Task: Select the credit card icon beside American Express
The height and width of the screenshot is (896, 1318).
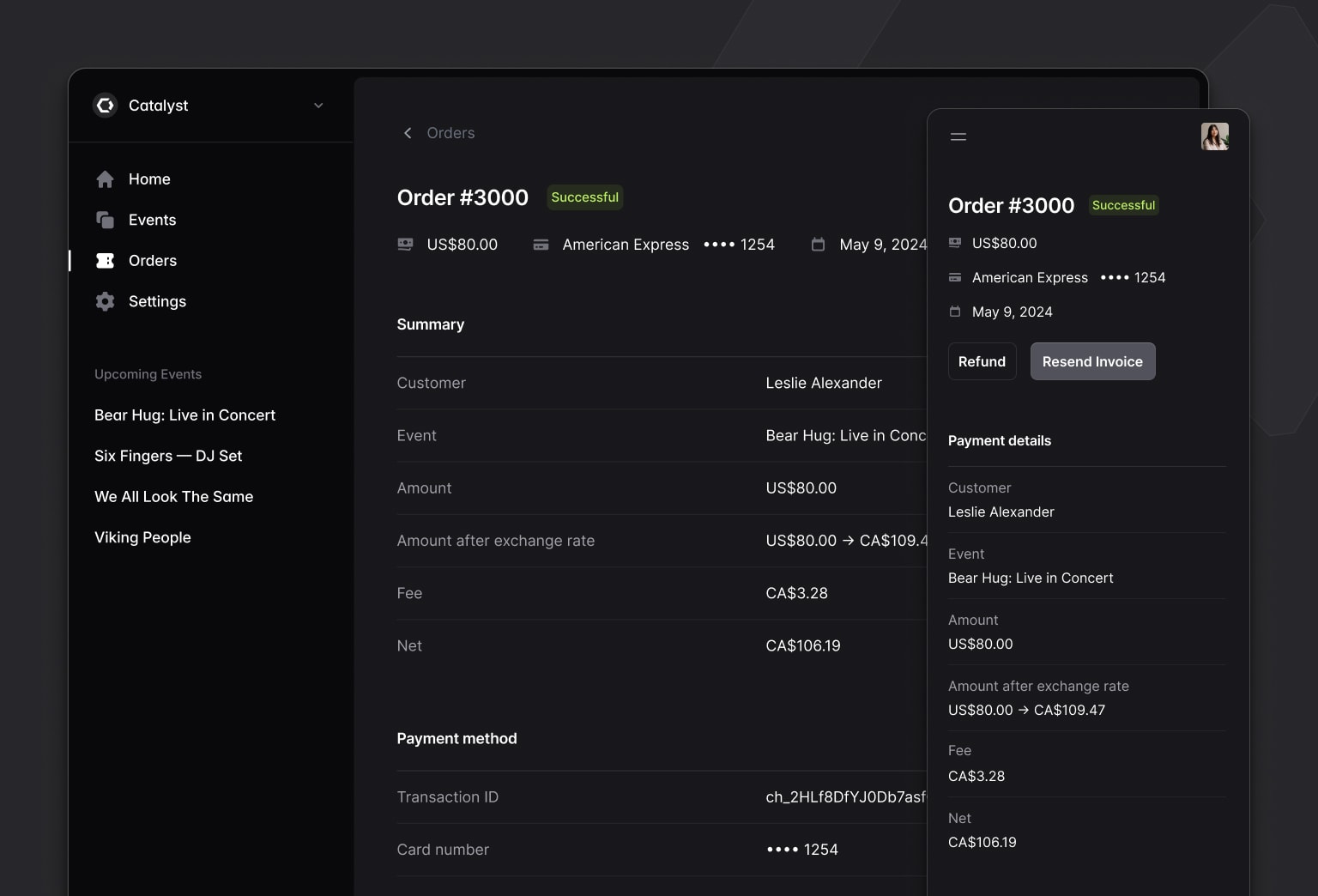Action: click(x=541, y=244)
